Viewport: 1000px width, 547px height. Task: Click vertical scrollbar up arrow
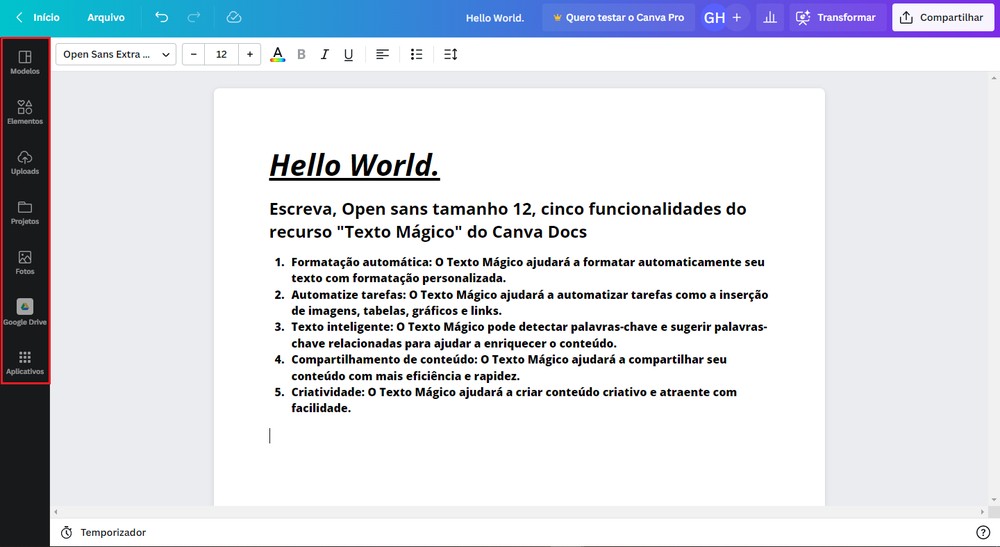pos(994,78)
